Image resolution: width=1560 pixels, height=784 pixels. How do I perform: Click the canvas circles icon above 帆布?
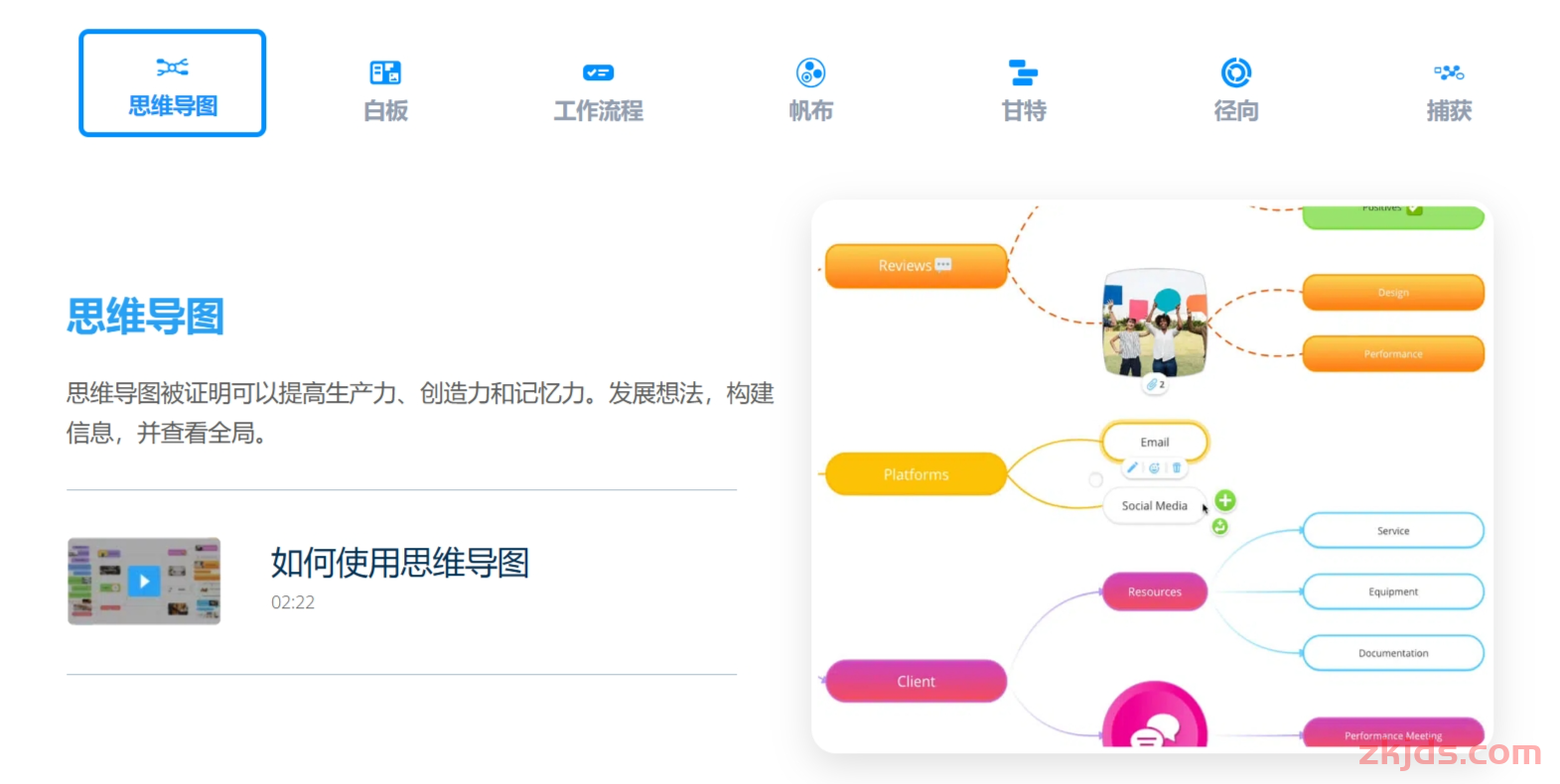tap(810, 72)
